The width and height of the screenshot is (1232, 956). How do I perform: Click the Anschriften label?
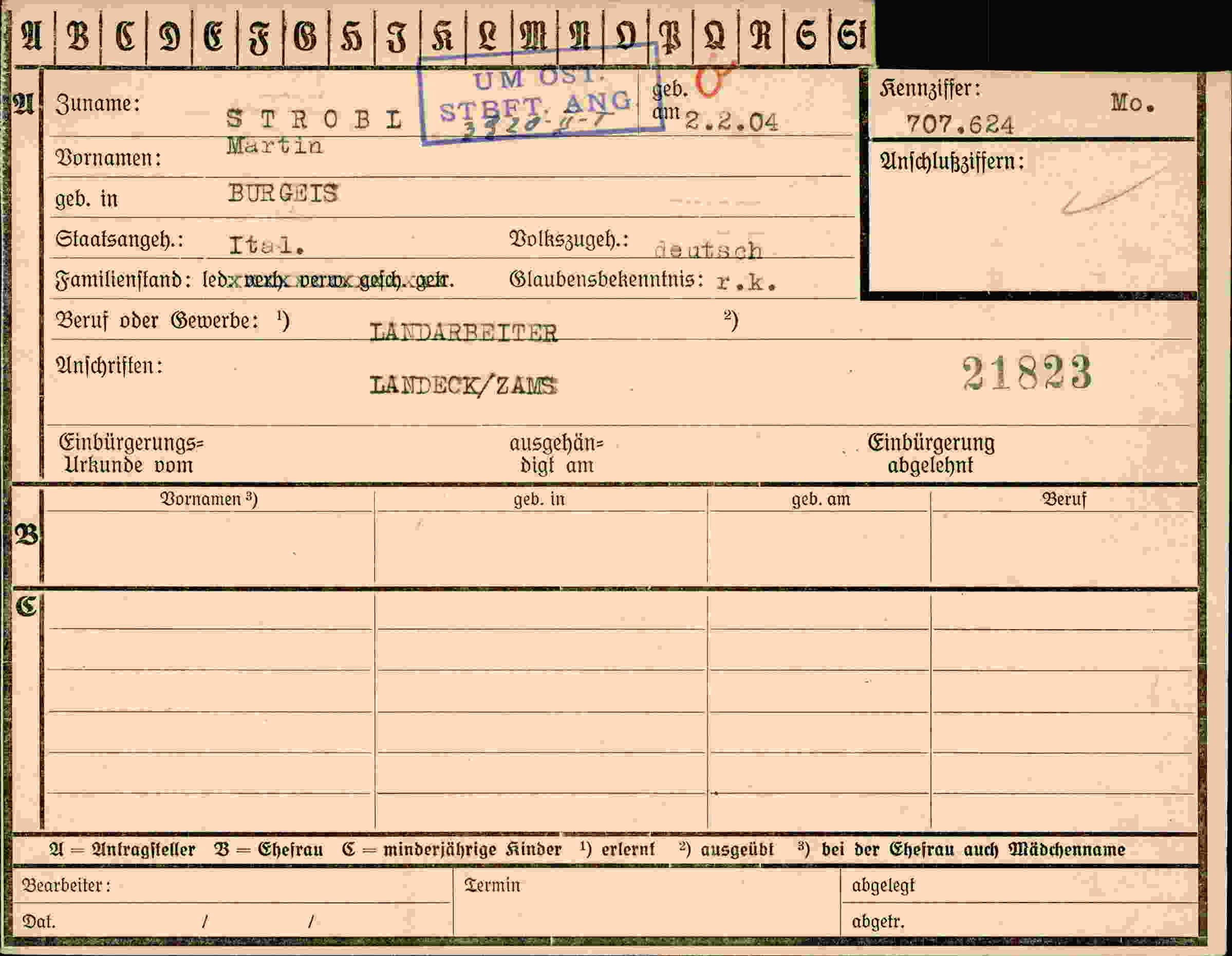109,365
